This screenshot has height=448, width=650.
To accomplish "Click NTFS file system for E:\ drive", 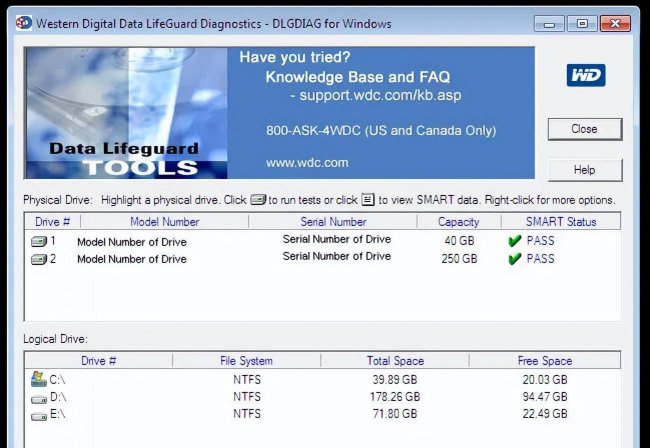I will pyautogui.click(x=247, y=414).
